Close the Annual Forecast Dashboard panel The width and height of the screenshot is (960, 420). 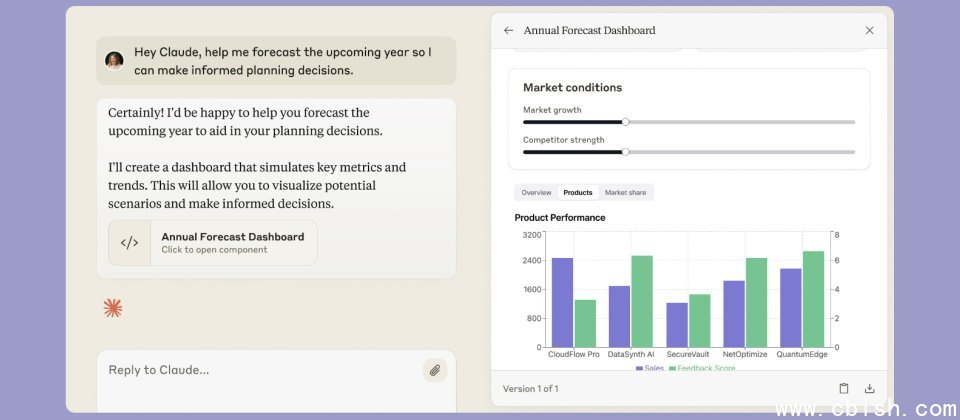click(x=869, y=31)
